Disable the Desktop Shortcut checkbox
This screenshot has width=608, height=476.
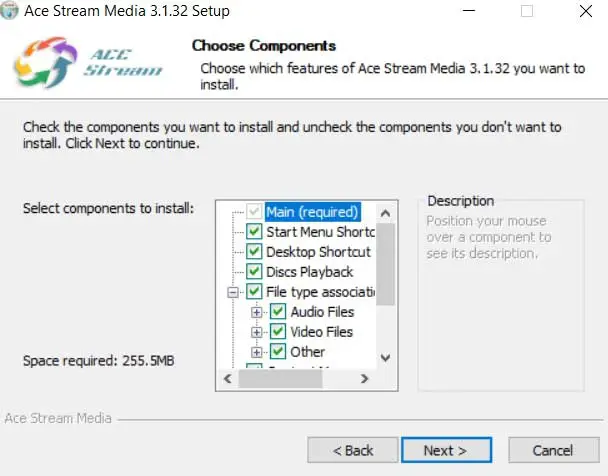coord(254,252)
